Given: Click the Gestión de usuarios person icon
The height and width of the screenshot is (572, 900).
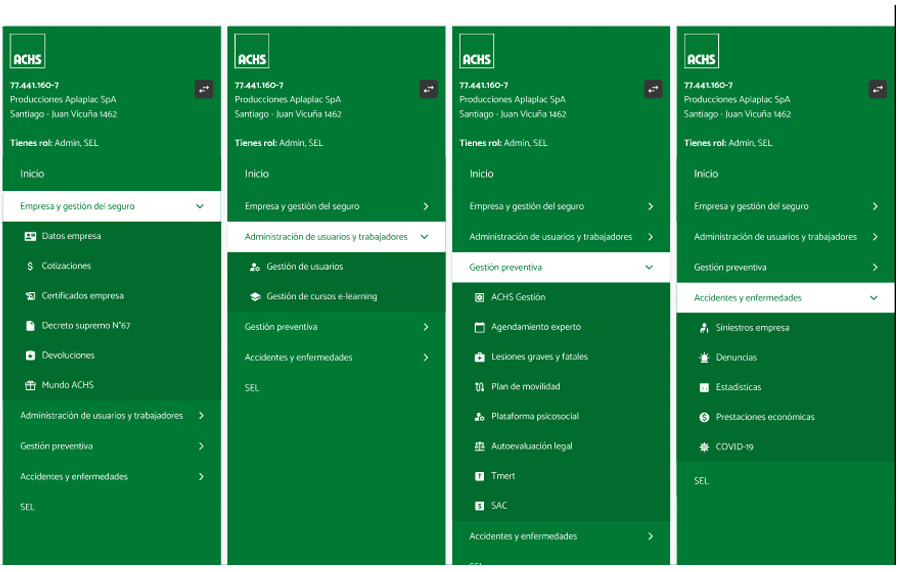Looking at the screenshot, I should coord(255,267).
